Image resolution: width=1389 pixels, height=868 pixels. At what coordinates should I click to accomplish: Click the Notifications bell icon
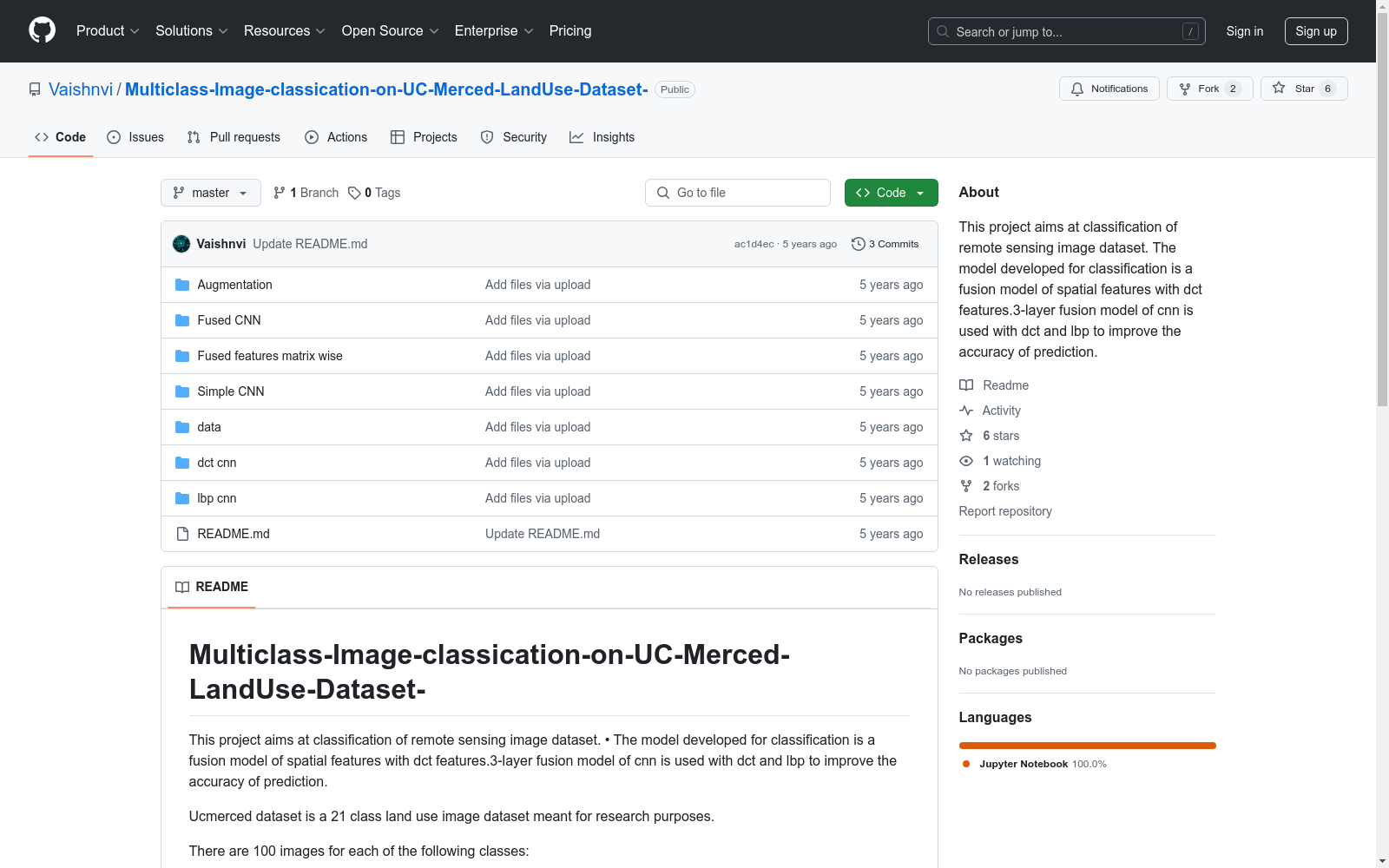pyautogui.click(x=1077, y=89)
